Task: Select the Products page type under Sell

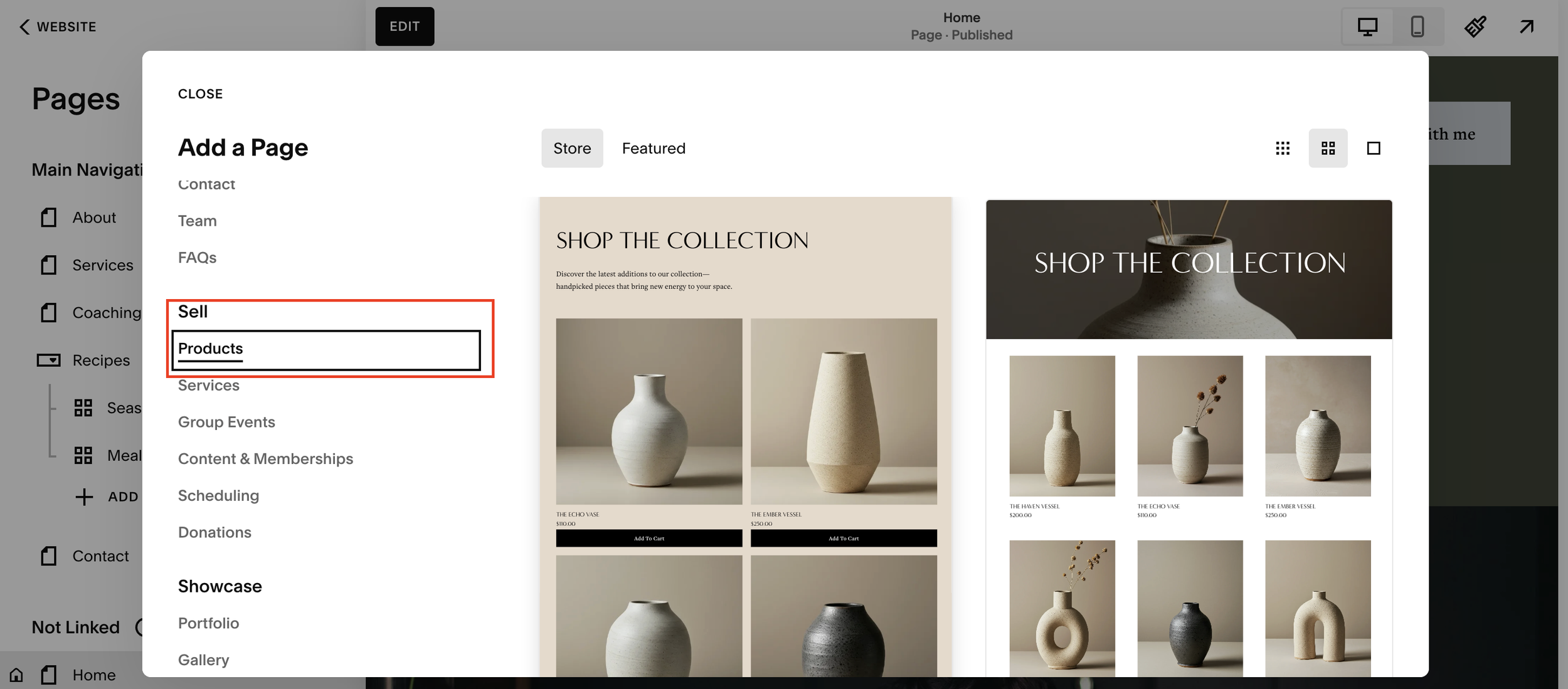Action: [x=210, y=349]
